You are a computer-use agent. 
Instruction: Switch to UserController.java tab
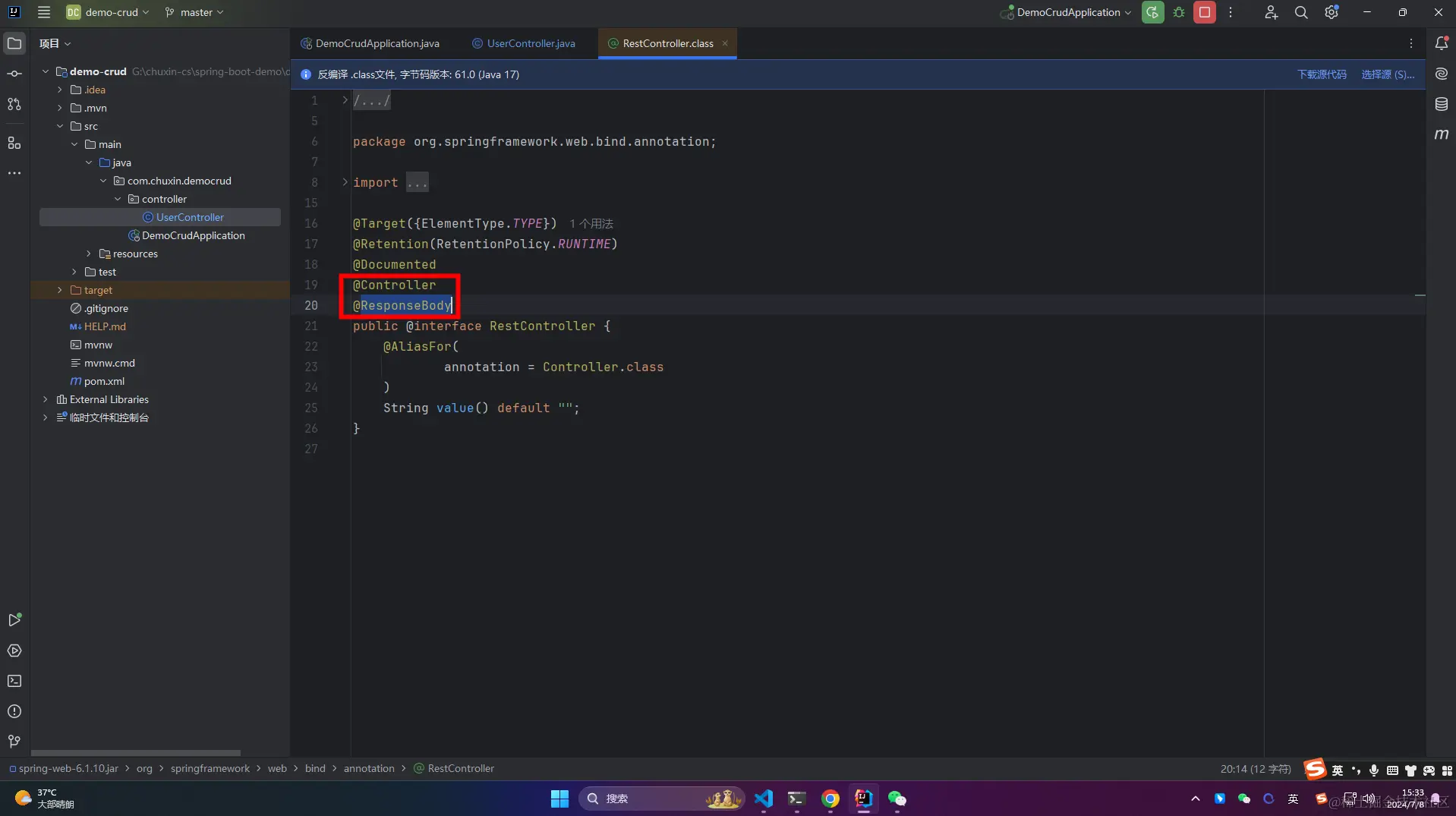[524, 43]
